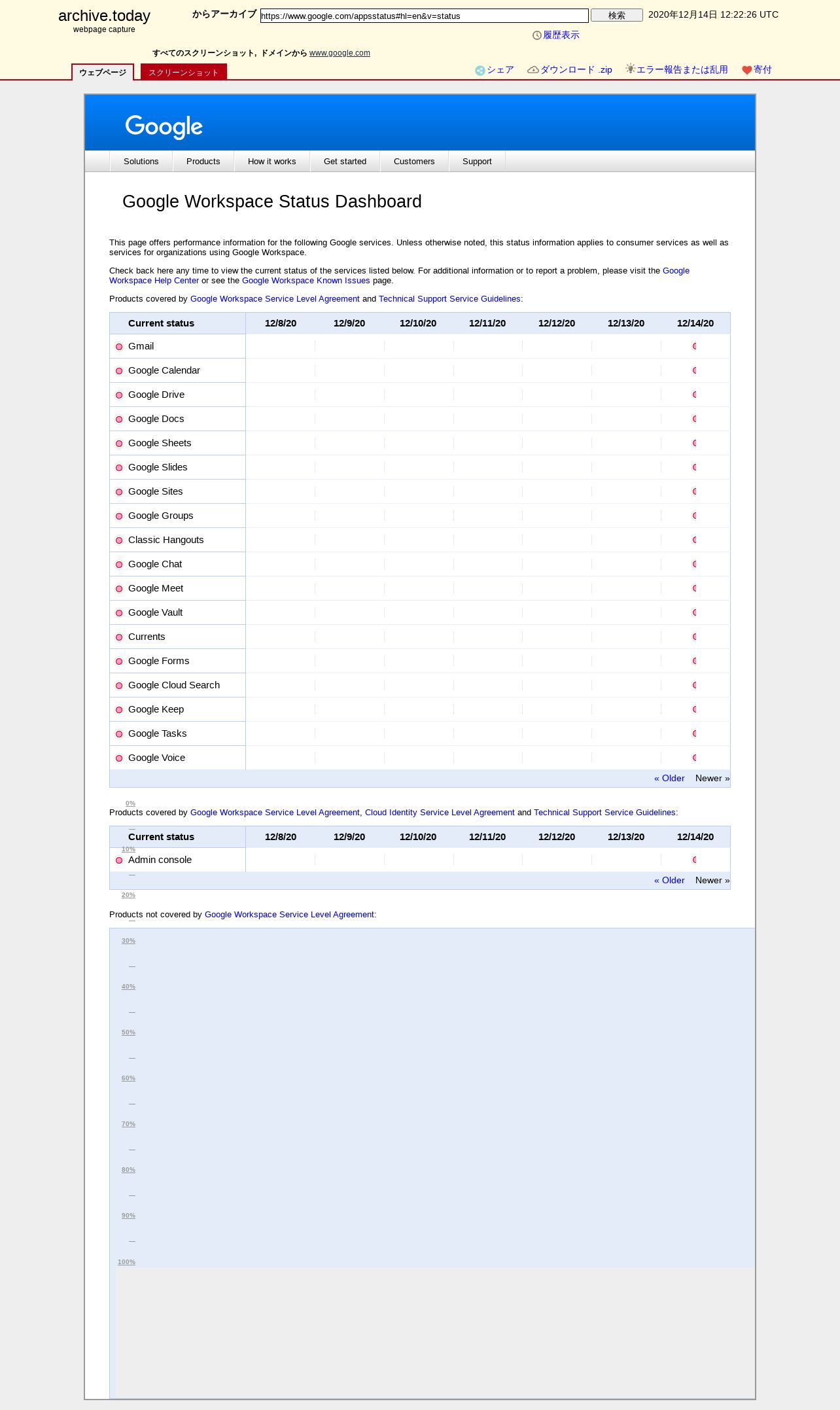Click the Currents status indicator icon
840x1410 pixels.
tap(119, 637)
